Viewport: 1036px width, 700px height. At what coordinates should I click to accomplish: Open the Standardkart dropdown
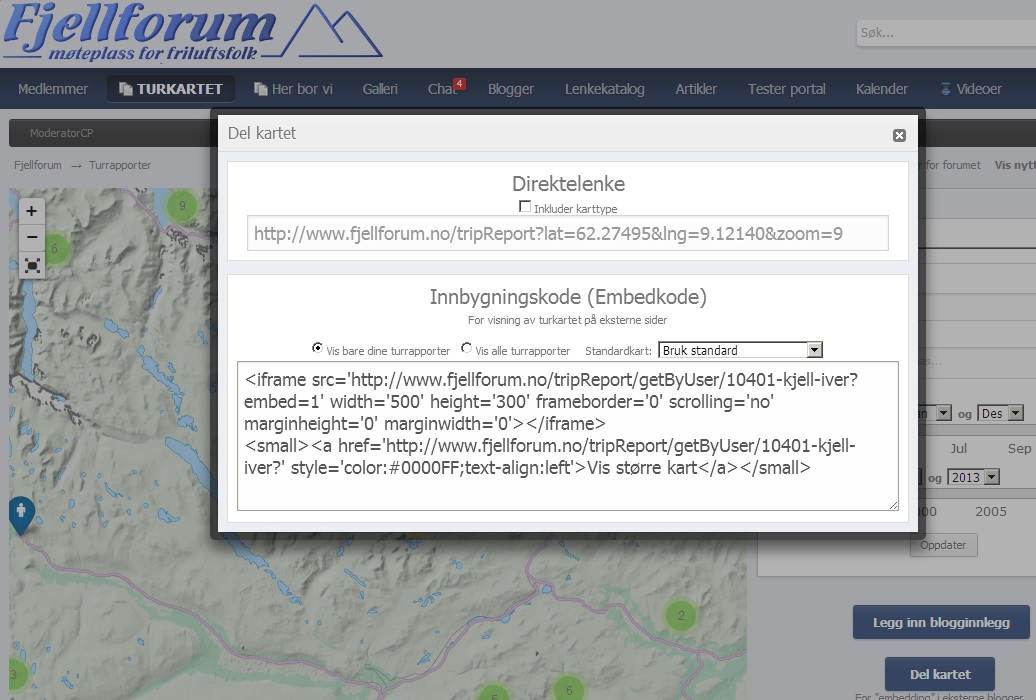pyautogui.click(x=740, y=350)
